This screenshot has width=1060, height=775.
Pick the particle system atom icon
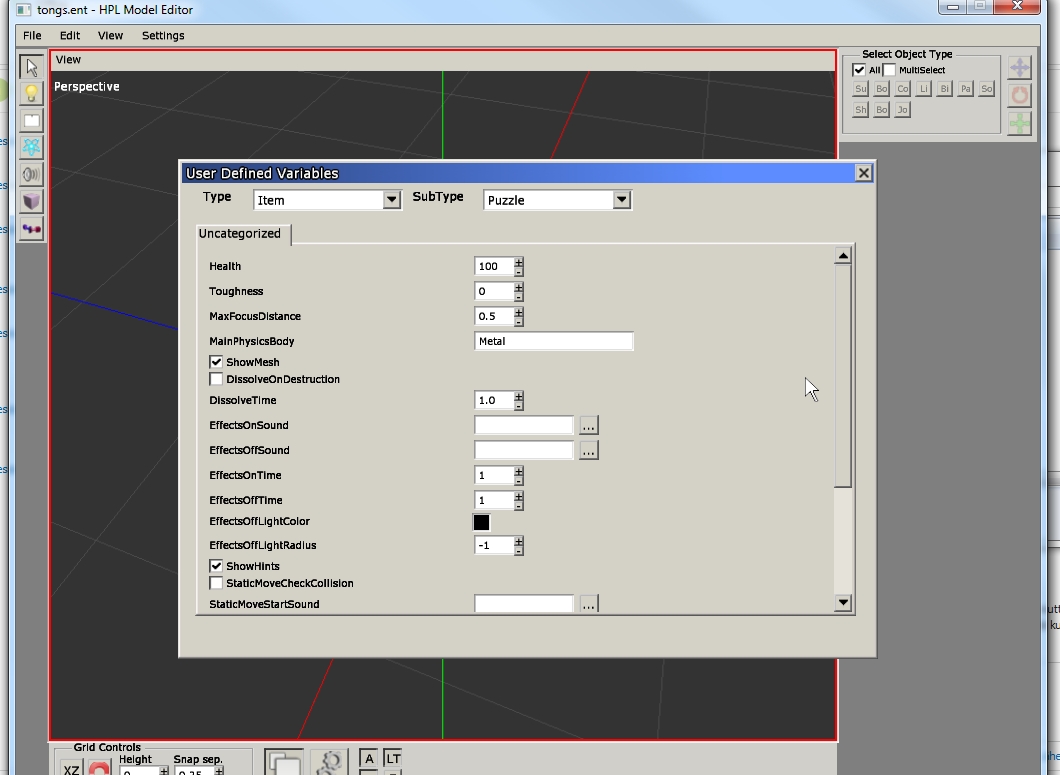click(x=32, y=148)
